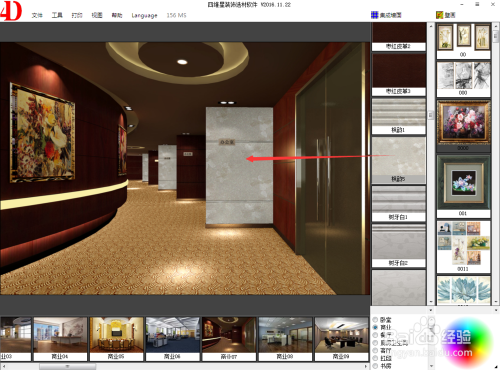This screenshot has width=500, height=370.
Task: Click mural list scroll-up arrow
Action: point(495,26)
